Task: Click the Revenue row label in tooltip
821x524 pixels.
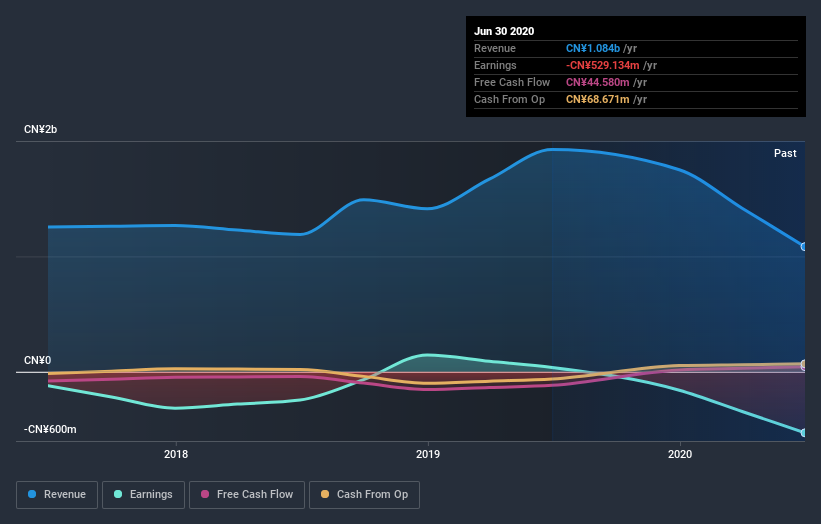Action: (495, 48)
